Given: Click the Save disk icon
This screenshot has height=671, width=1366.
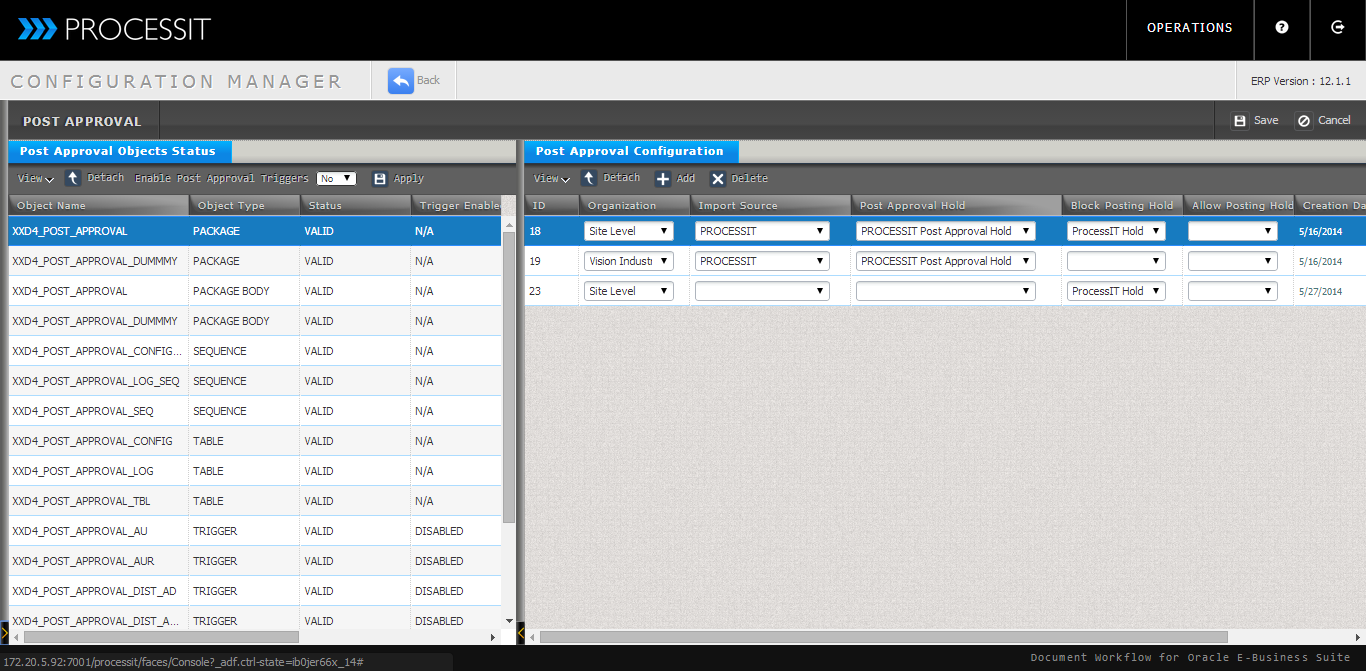Looking at the screenshot, I should coord(1240,121).
